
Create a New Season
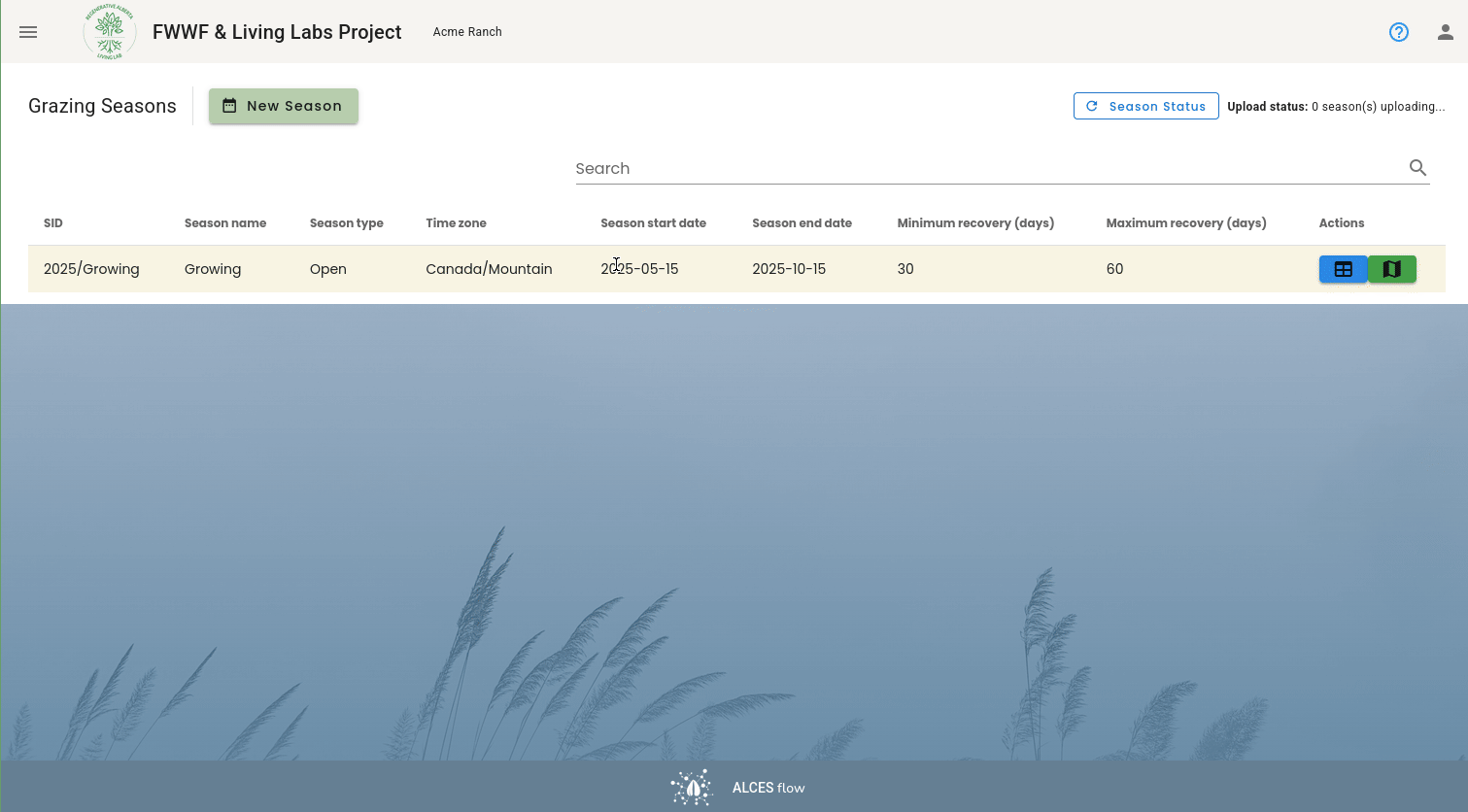284,106
